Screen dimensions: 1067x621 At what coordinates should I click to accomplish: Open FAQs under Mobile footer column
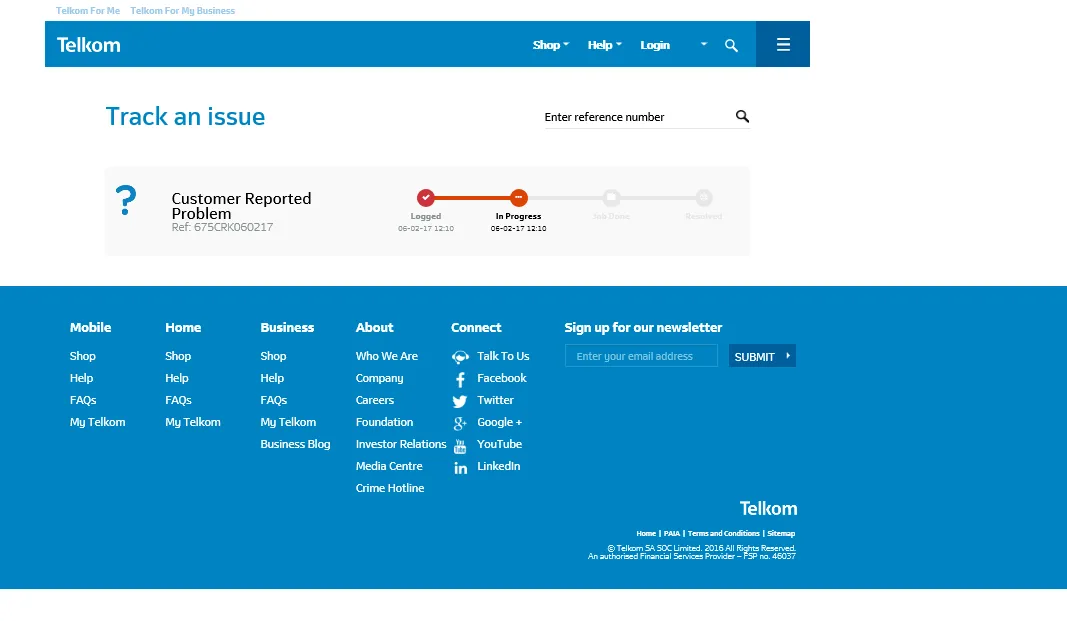tap(83, 400)
